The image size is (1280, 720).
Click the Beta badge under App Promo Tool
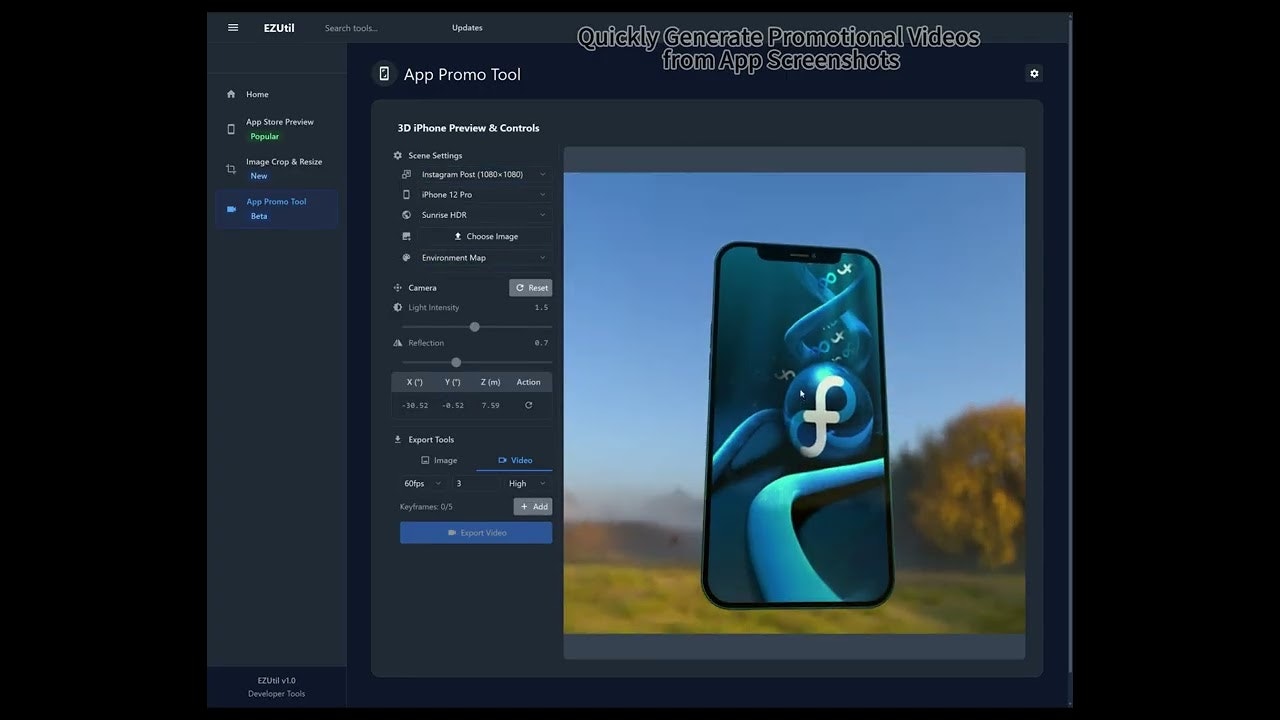point(259,216)
